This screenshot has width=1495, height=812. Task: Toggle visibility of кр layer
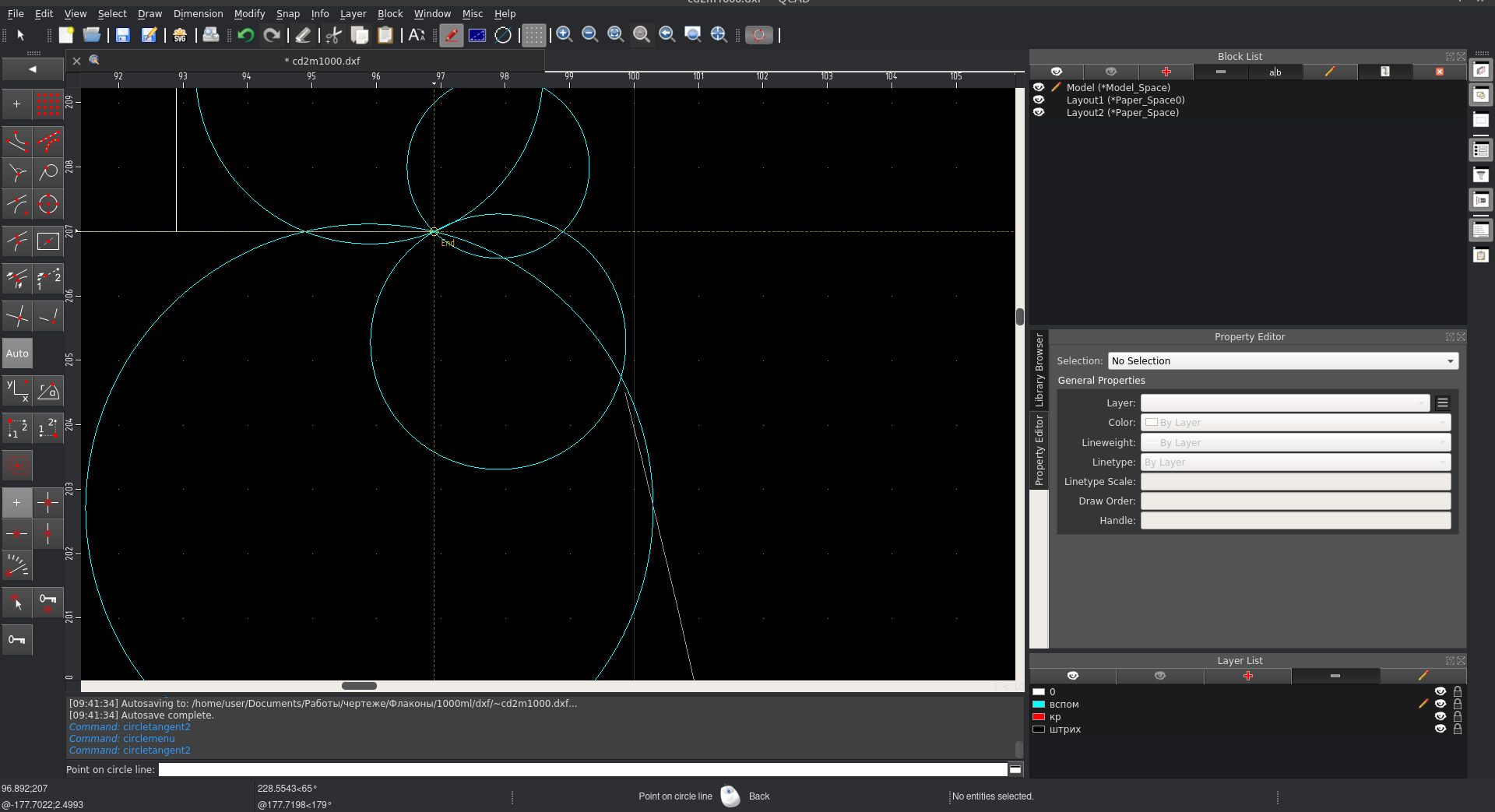coord(1440,716)
